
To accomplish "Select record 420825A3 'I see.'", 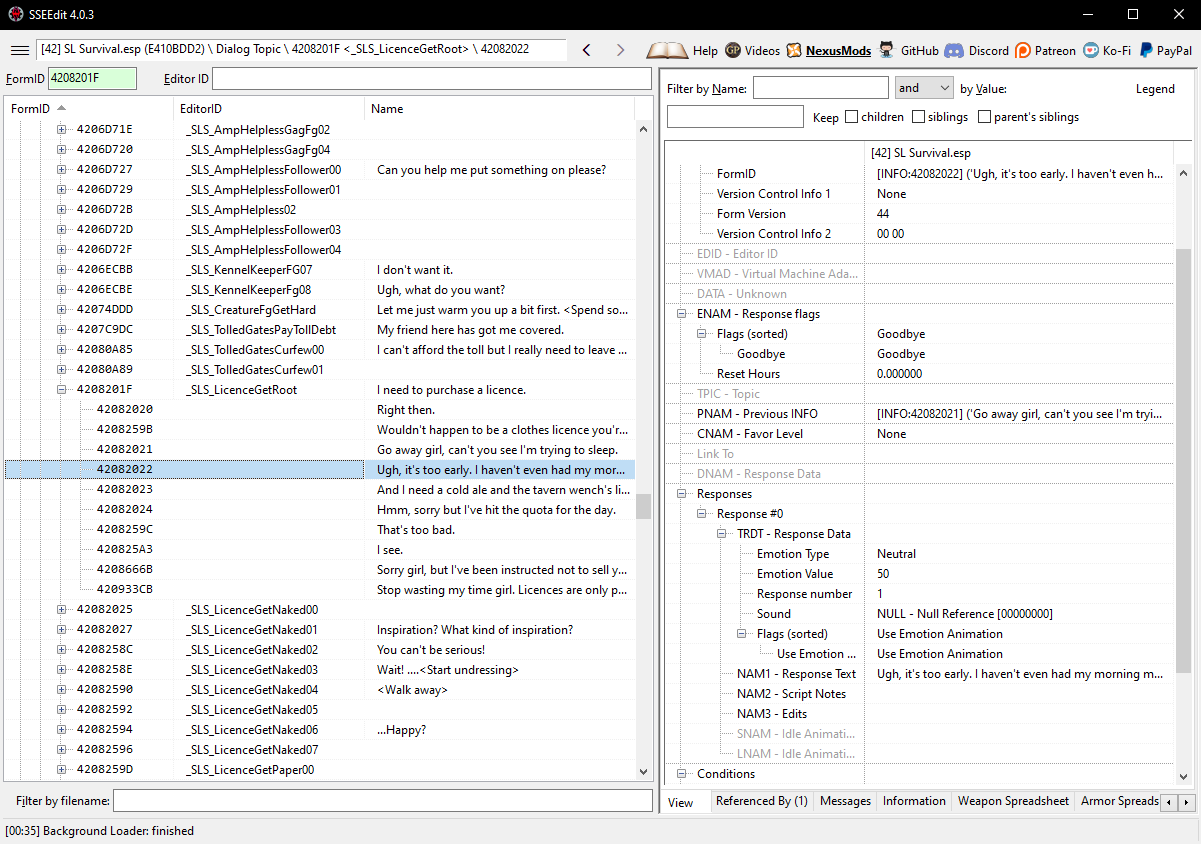I will coord(320,550).
